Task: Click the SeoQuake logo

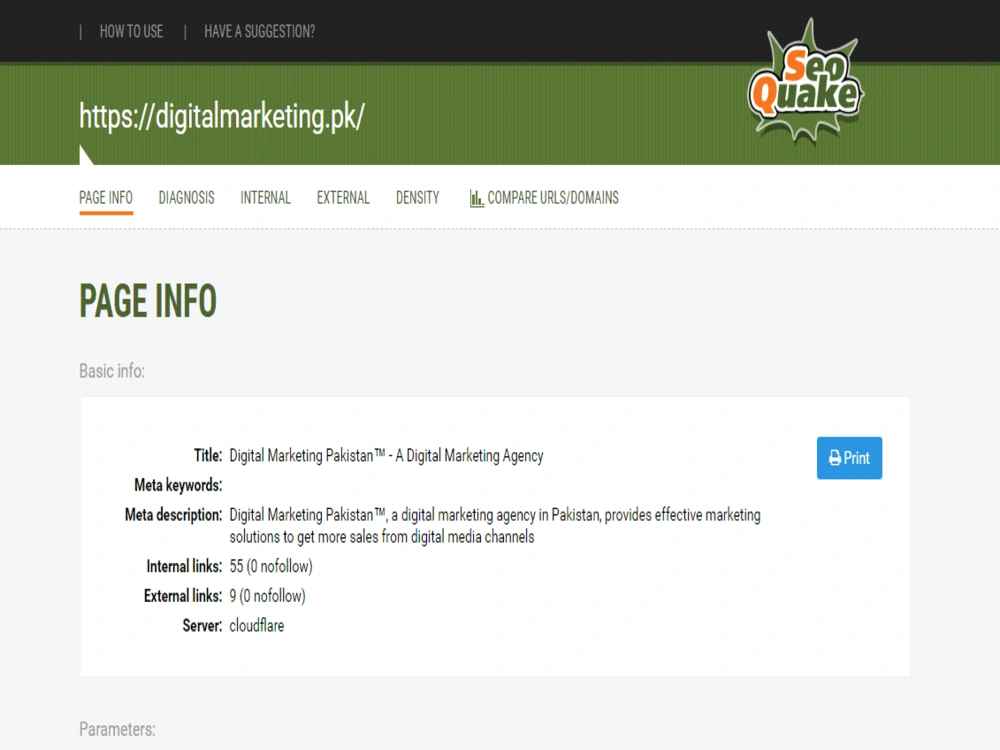Action: (x=805, y=80)
